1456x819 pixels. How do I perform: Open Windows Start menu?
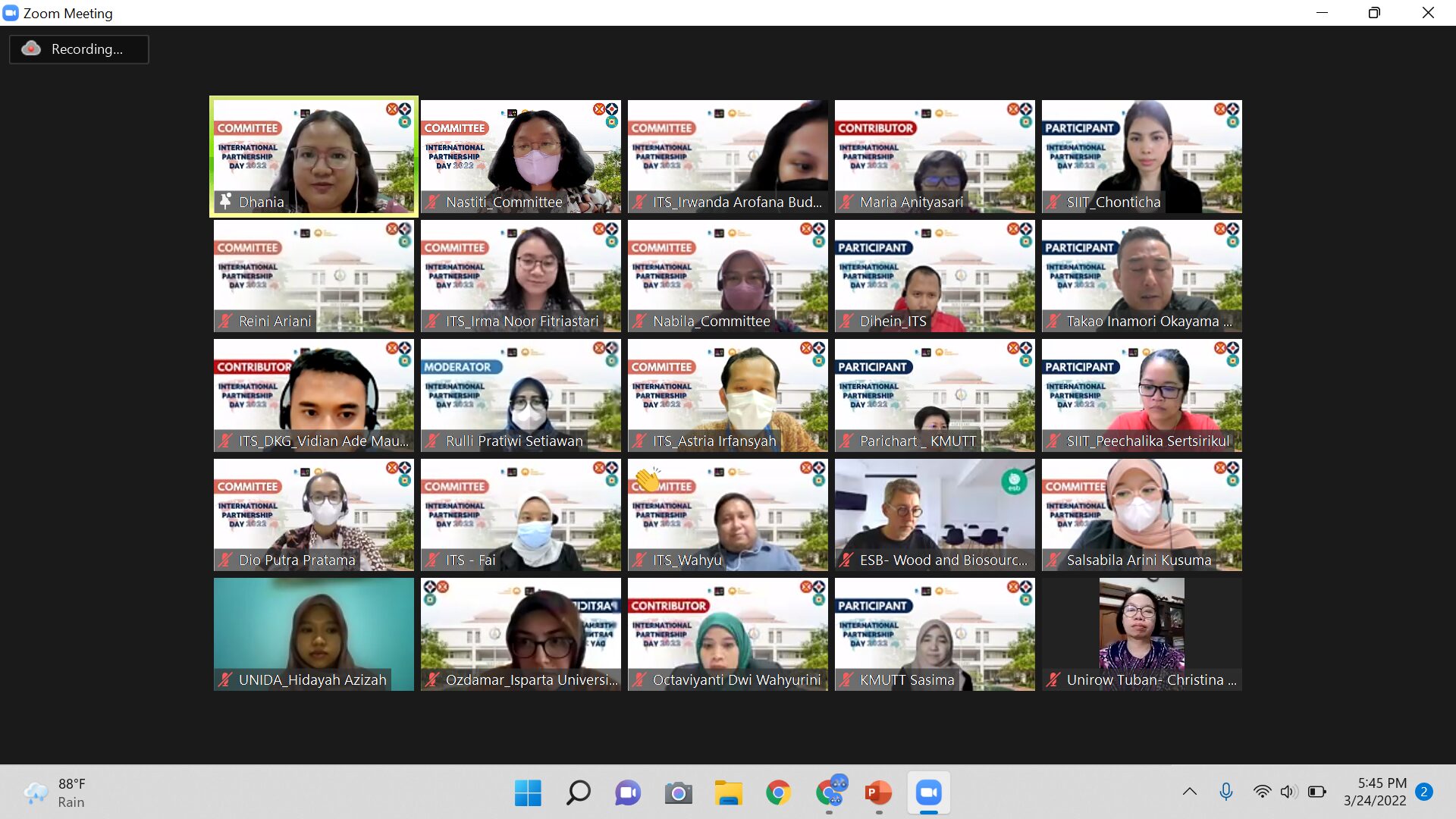click(528, 793)
